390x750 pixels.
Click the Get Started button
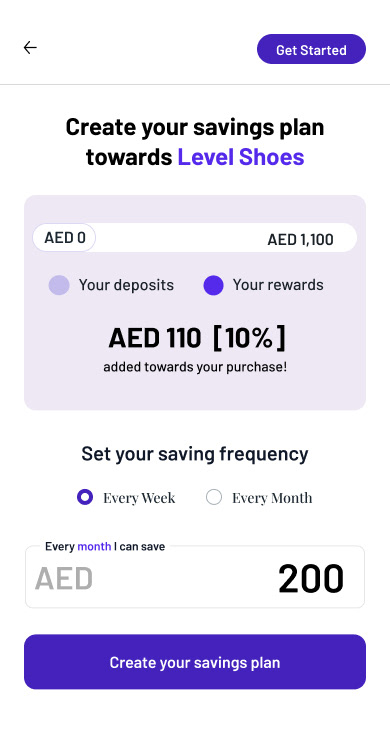311,49
